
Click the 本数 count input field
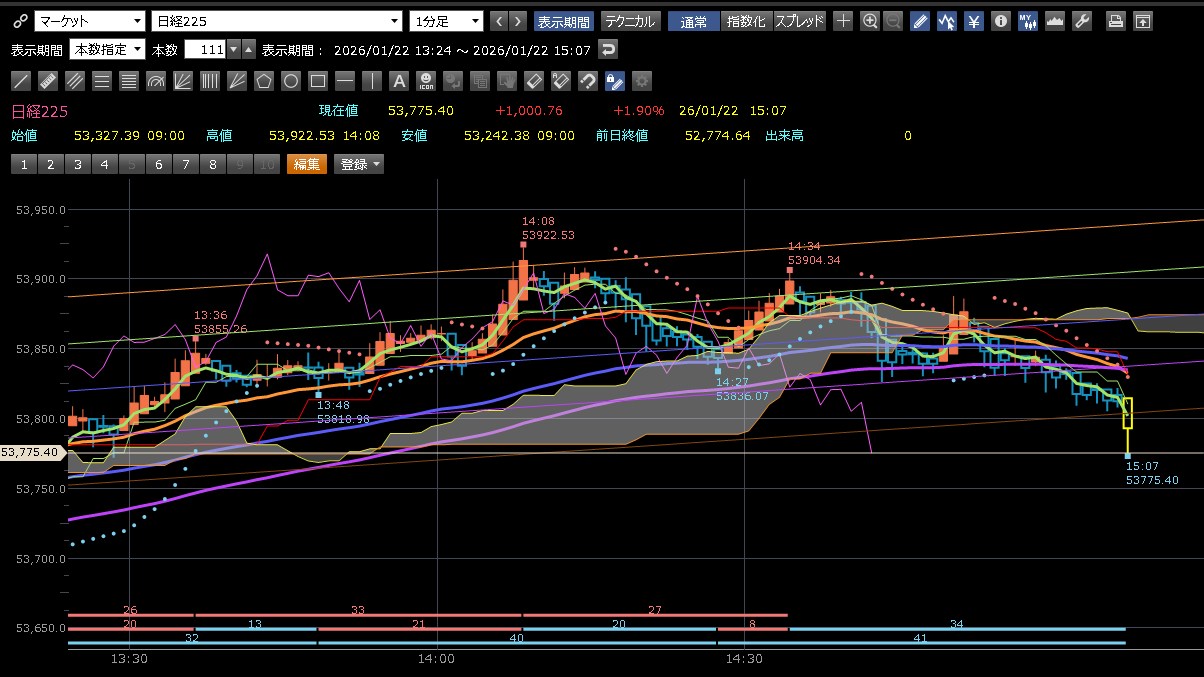tap(205, 49)
